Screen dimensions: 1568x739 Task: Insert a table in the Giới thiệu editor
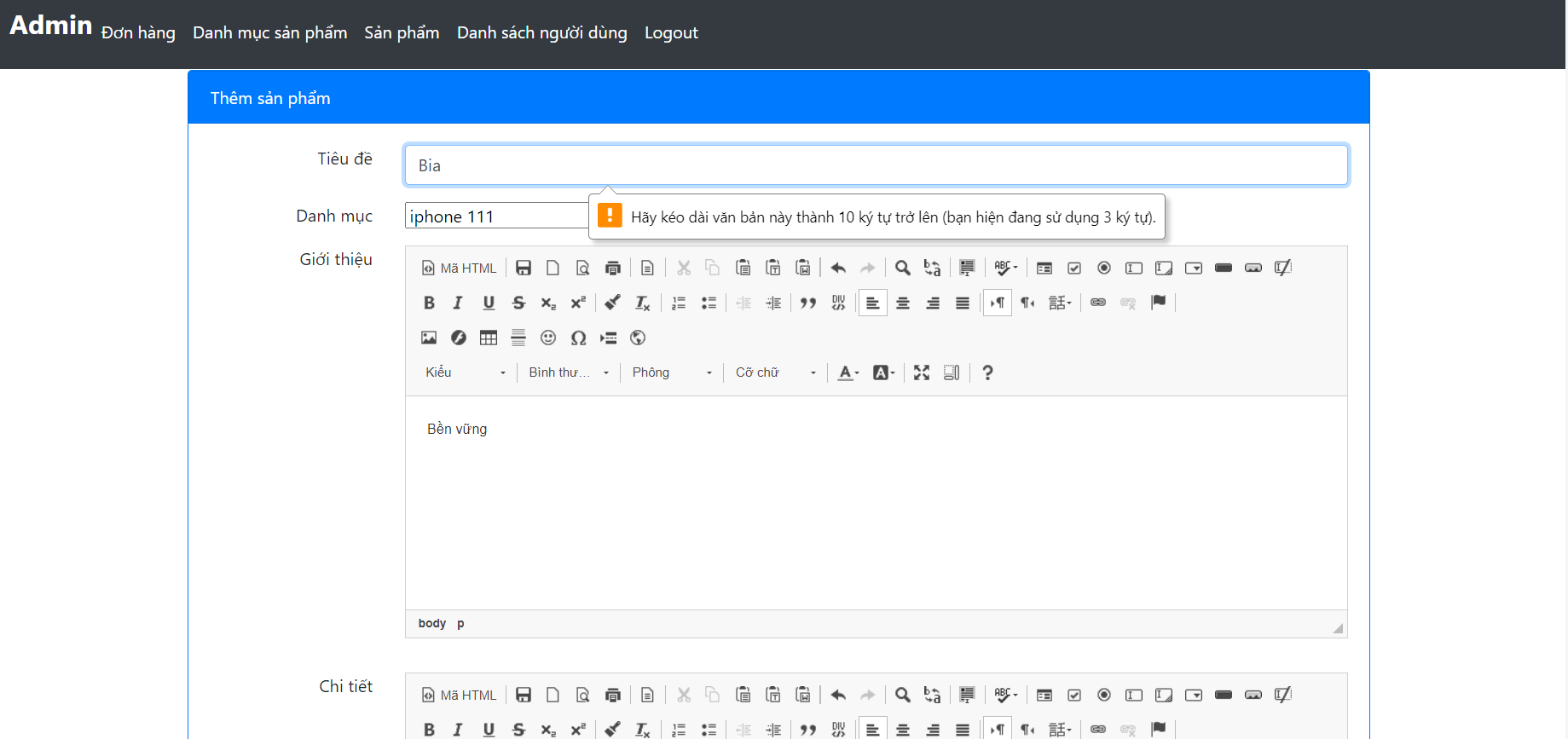click(x=489, y=338)
